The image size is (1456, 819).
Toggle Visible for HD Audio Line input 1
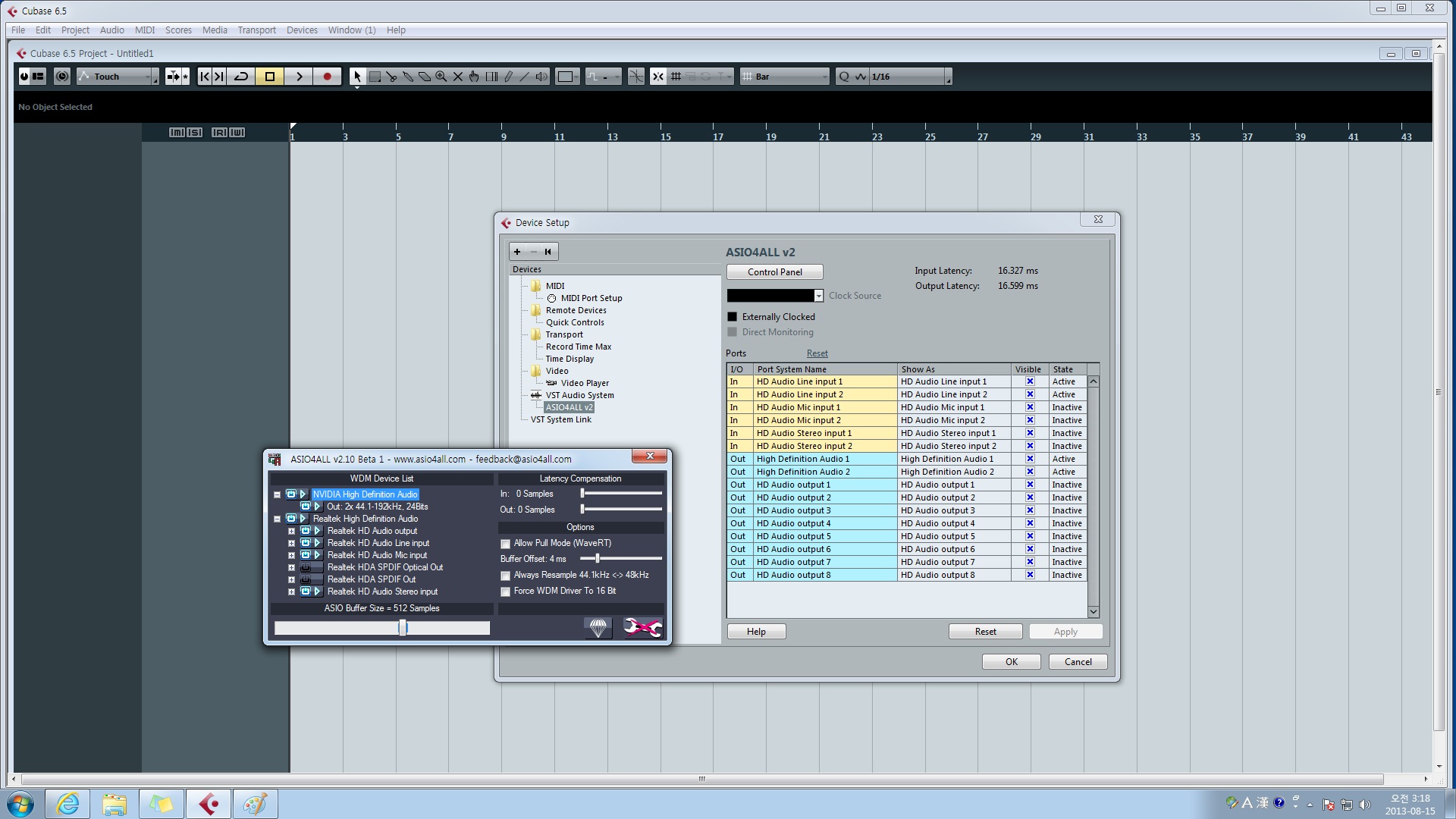coord(1030,381)
